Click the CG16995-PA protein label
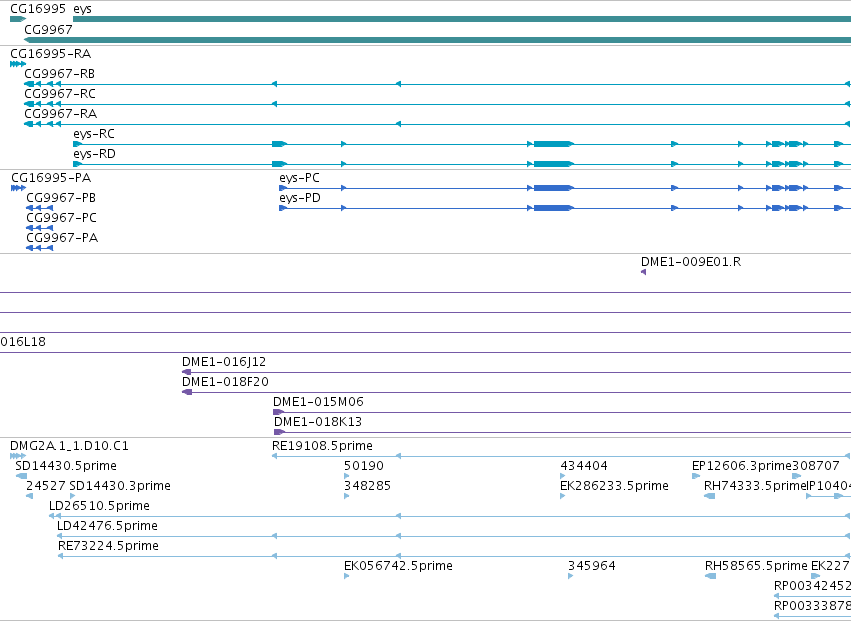The width and height of the screenshot is (851, 621). coord(51,178)
